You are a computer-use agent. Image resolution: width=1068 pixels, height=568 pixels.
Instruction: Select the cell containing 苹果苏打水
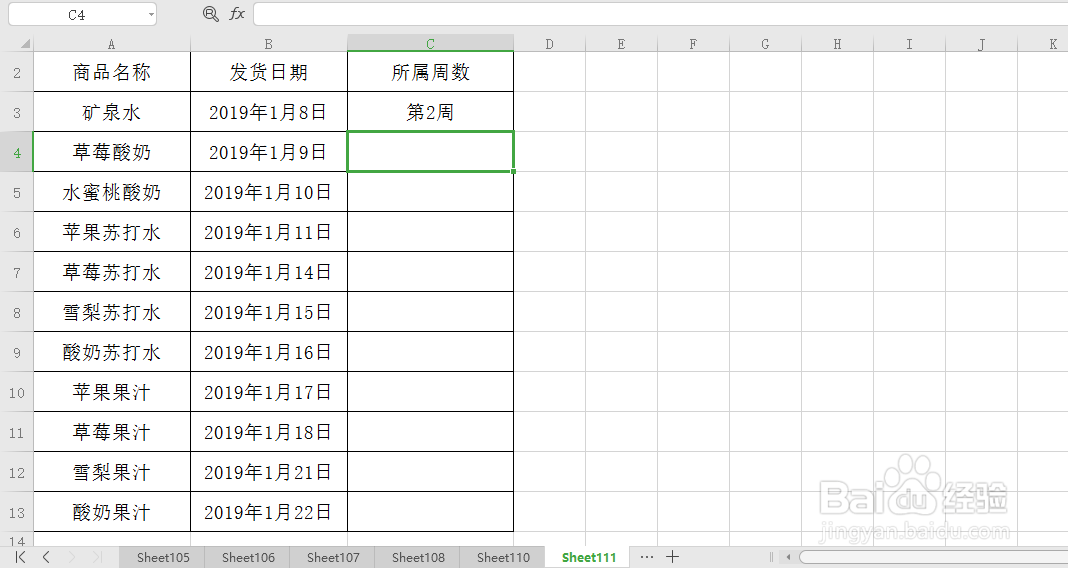[x=112, y=232]
